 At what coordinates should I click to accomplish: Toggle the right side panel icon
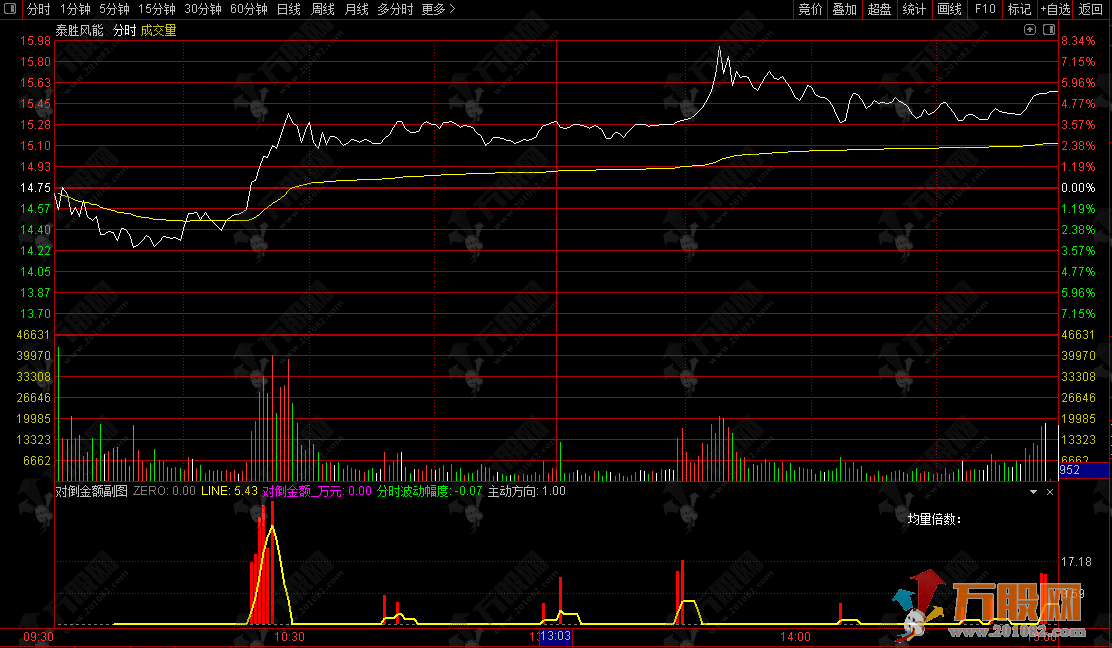click(x=1049, y=30)
